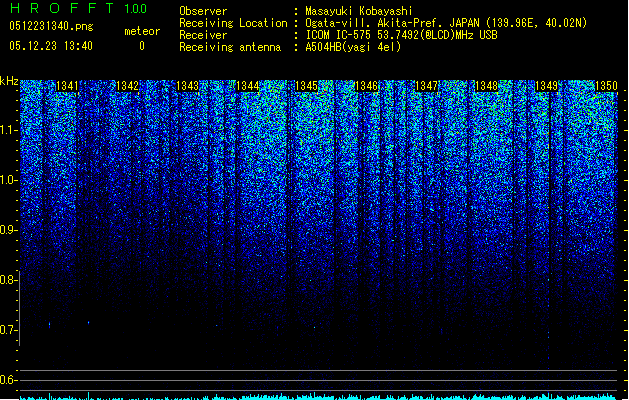Click the 1346 time marker
Image resolution: width=629 pixels, height=400 pixels.
366,86
